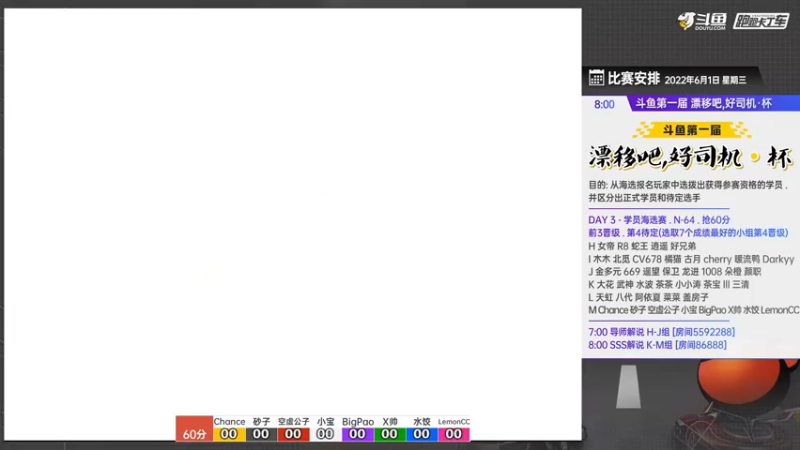Viewport: 800px width, 450px height.
Task: Click the 水饺 player name on scoreboard
Action: [422, 421]
